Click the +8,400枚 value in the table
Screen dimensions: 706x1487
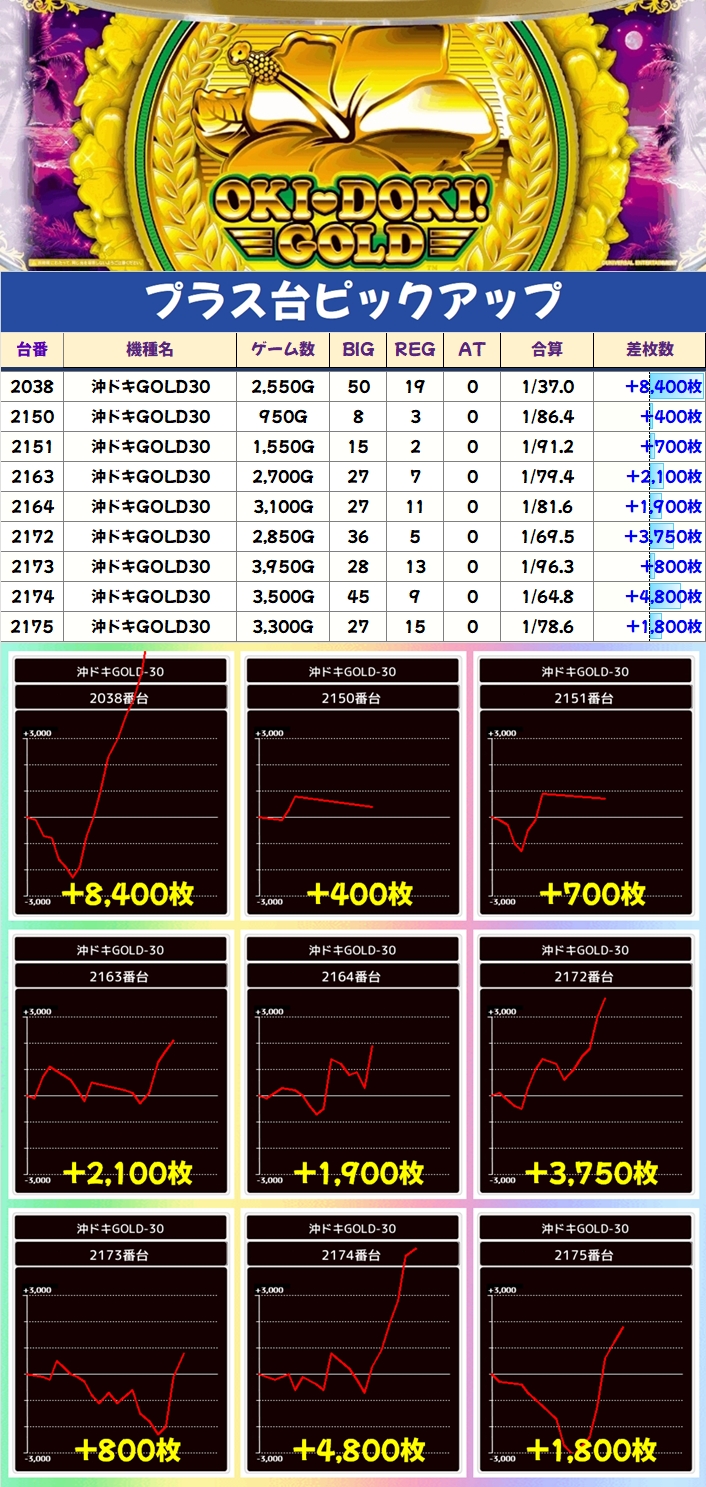[x=661, y=387]
